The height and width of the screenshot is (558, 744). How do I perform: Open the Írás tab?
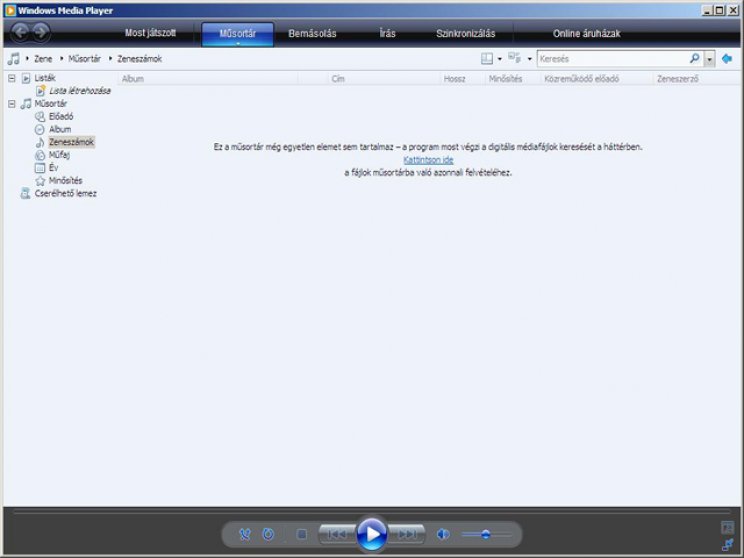(387, 33)
